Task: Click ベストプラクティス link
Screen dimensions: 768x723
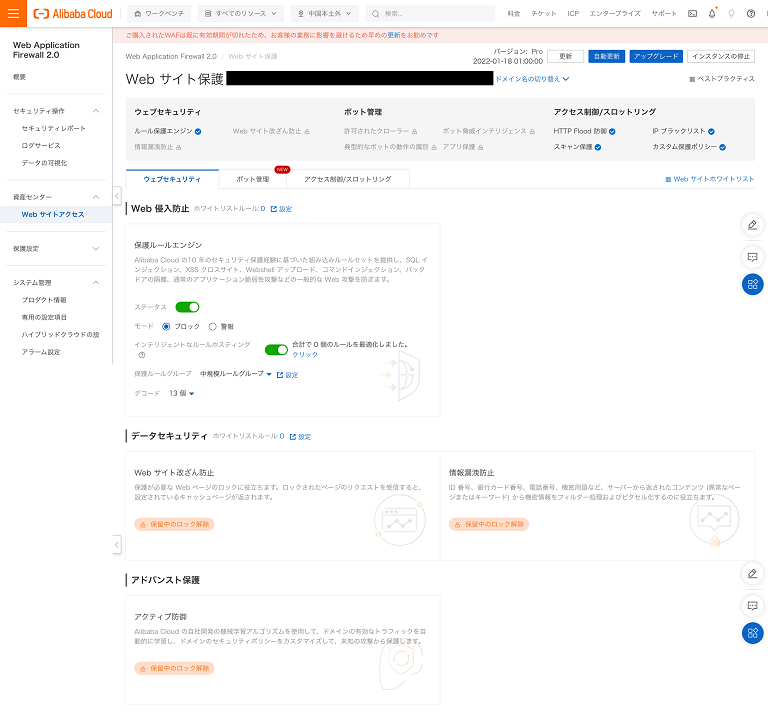Action: click(x=722, y=79)
